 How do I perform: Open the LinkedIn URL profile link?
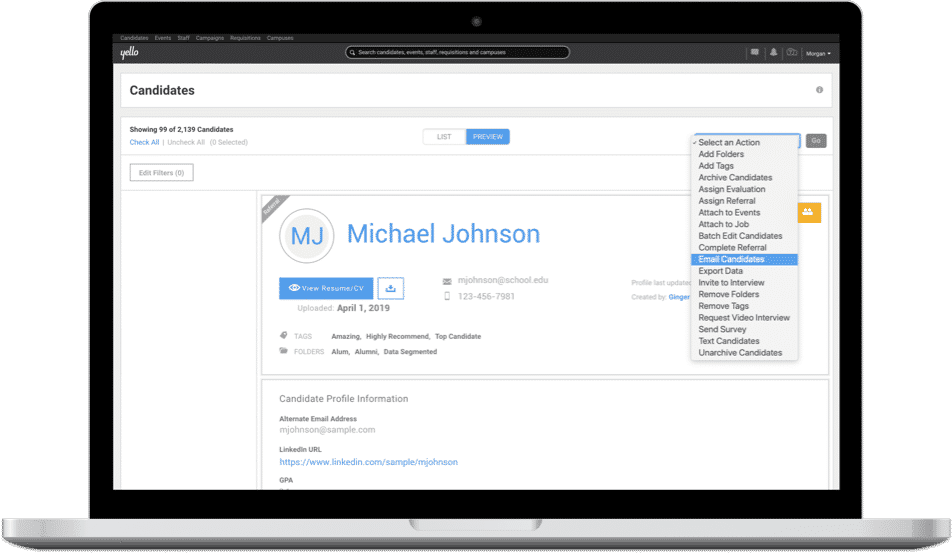pos(368,462)
